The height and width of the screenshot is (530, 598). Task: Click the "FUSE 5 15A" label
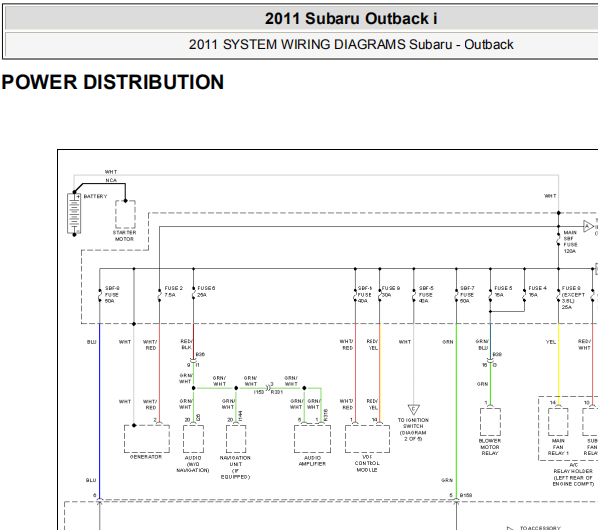click(x=503, y=291)
